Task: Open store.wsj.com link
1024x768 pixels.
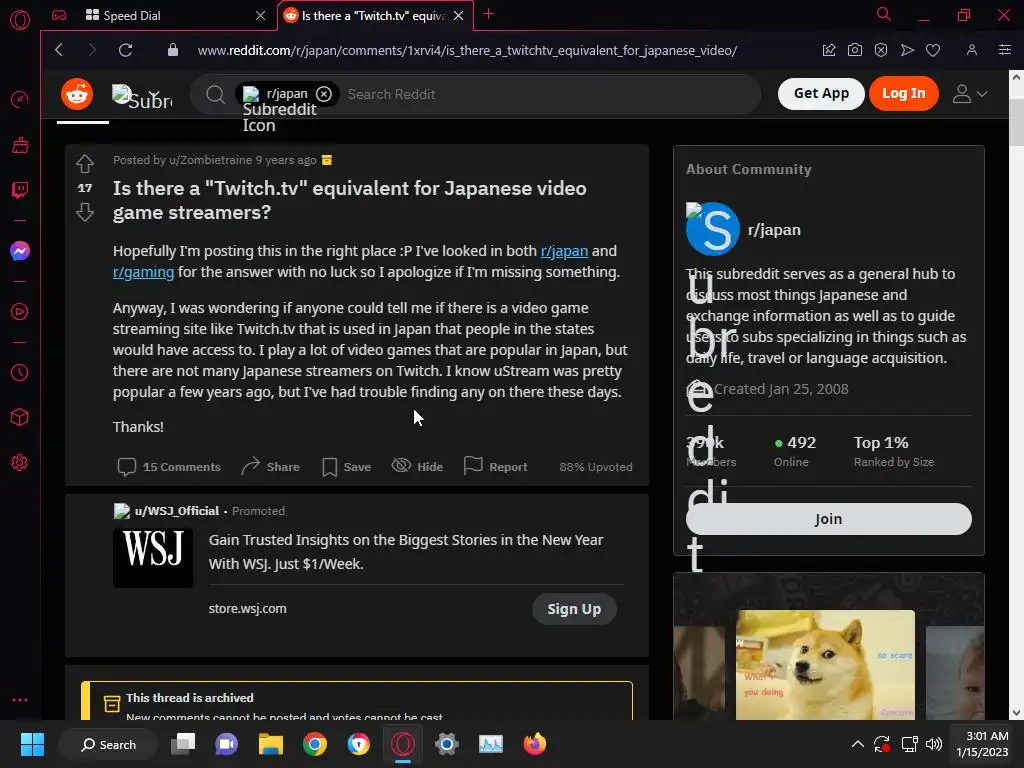Action: point(248,608)
